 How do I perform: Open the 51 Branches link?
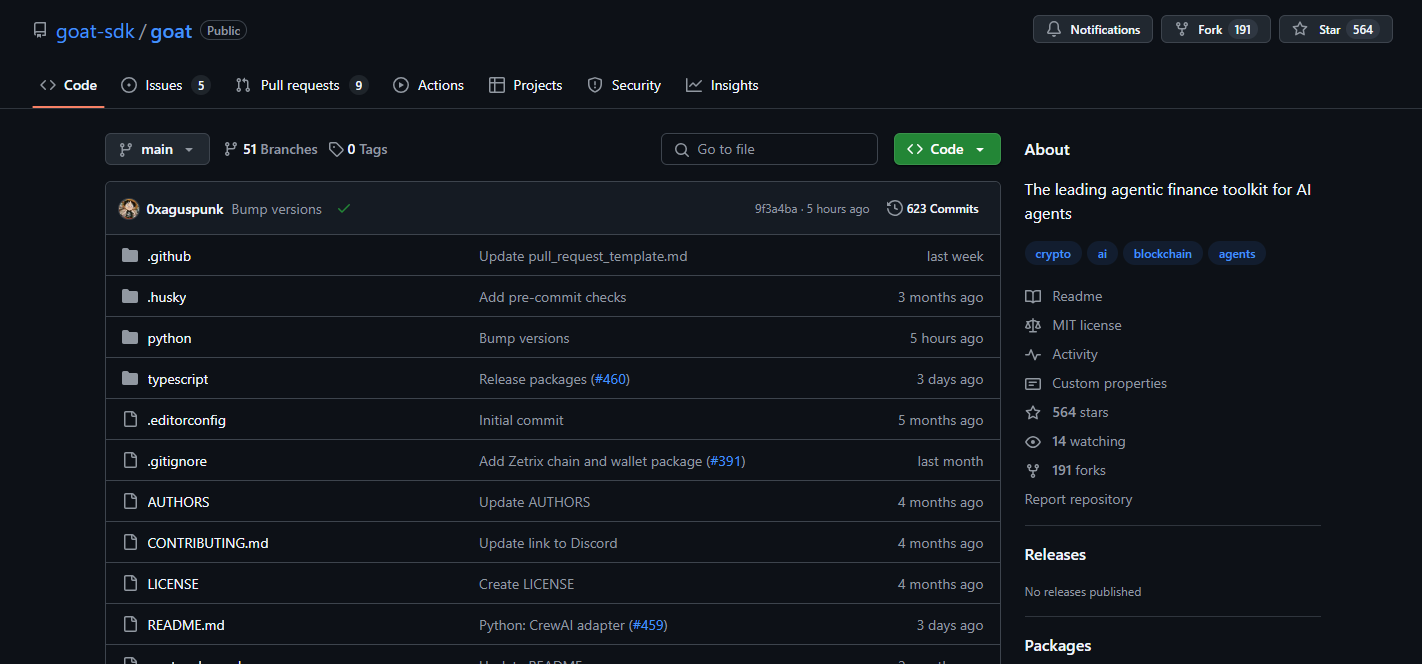271,149
